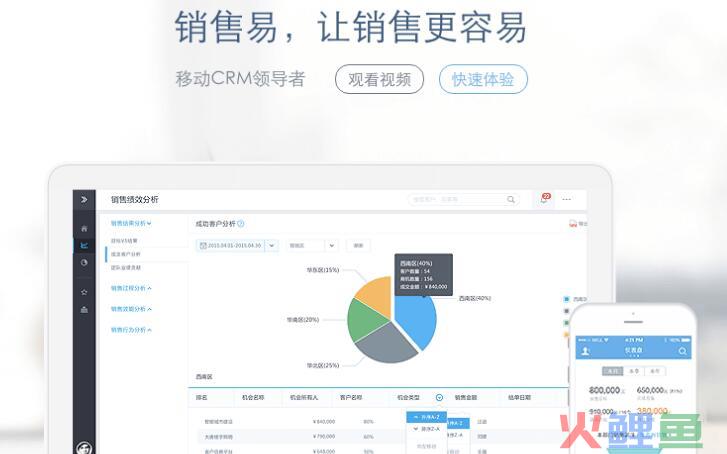Expand the sidebar with double-chevron icon
Image resolution: width=727 pixels, height=454 pixels.
tap(84, 199)
